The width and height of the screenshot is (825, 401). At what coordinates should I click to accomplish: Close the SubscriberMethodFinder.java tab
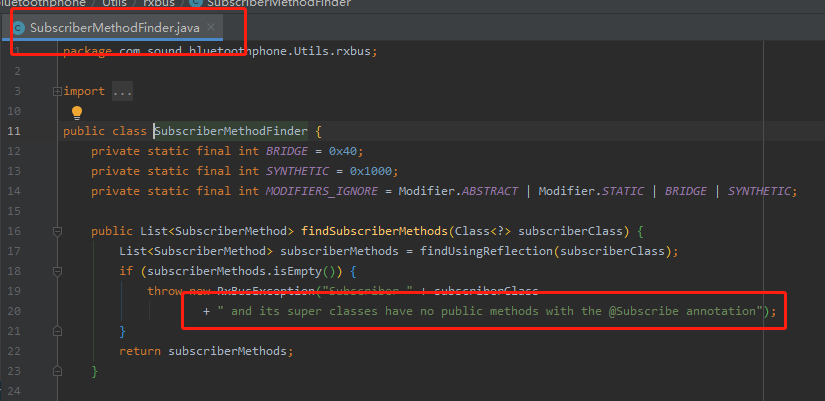tap(210, 27)
